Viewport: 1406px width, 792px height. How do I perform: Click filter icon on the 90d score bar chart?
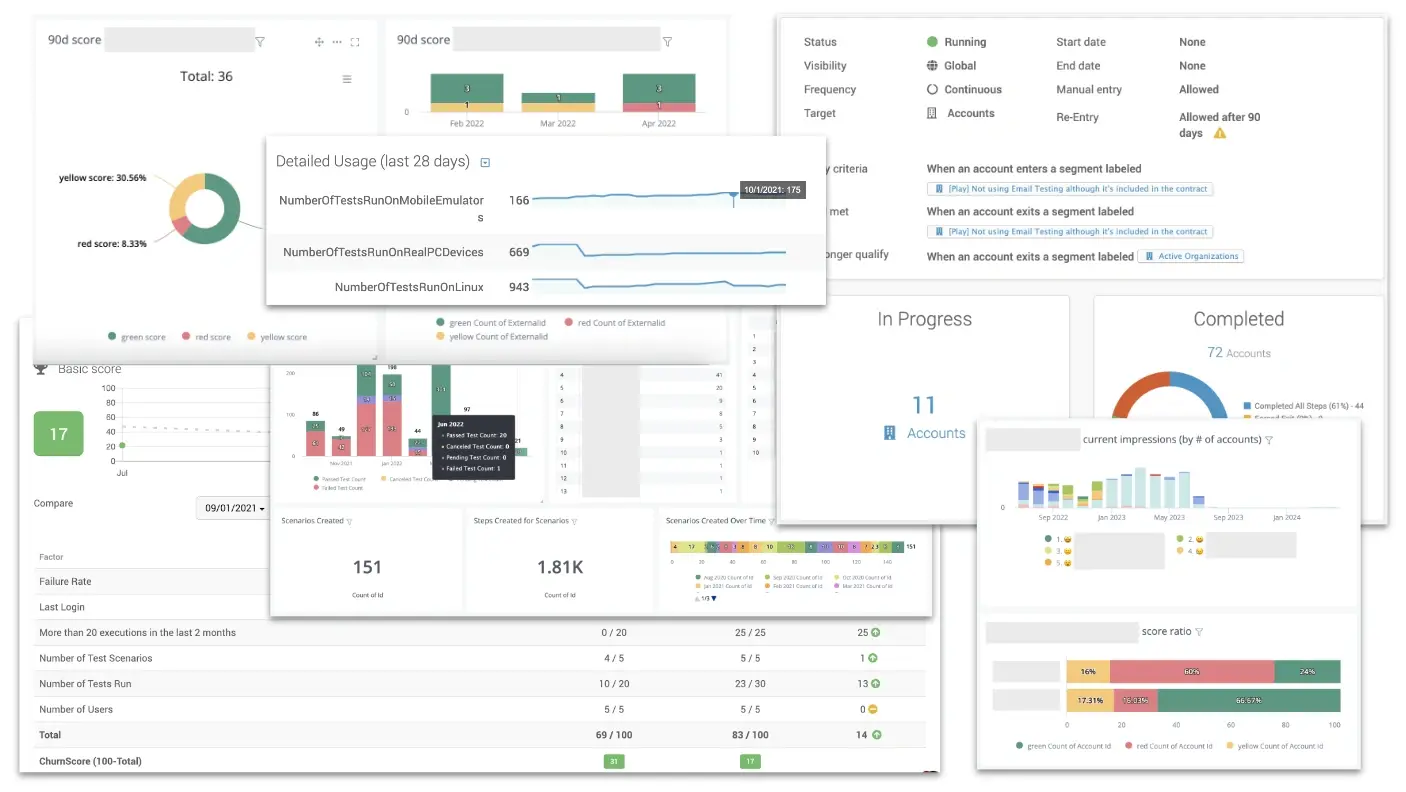click(667, 42)
